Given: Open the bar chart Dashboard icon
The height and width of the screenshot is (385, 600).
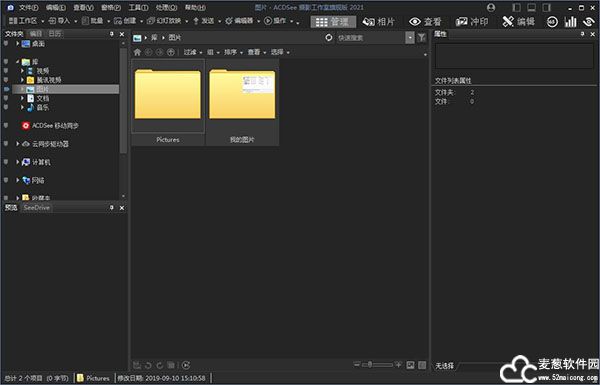Looking at the screenshot, I should click(571, 22).
